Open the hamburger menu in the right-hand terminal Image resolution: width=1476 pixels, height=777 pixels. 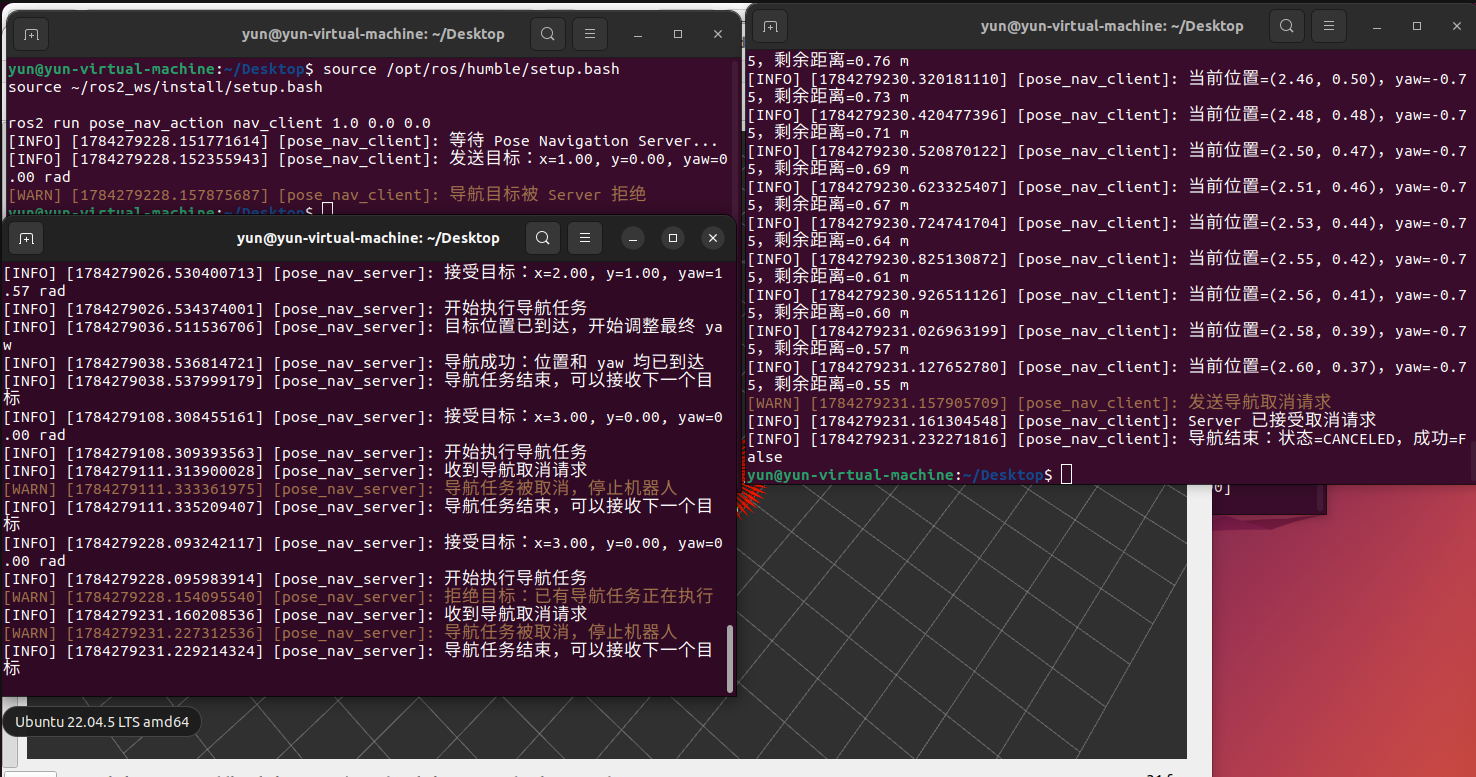[1330, 26]
